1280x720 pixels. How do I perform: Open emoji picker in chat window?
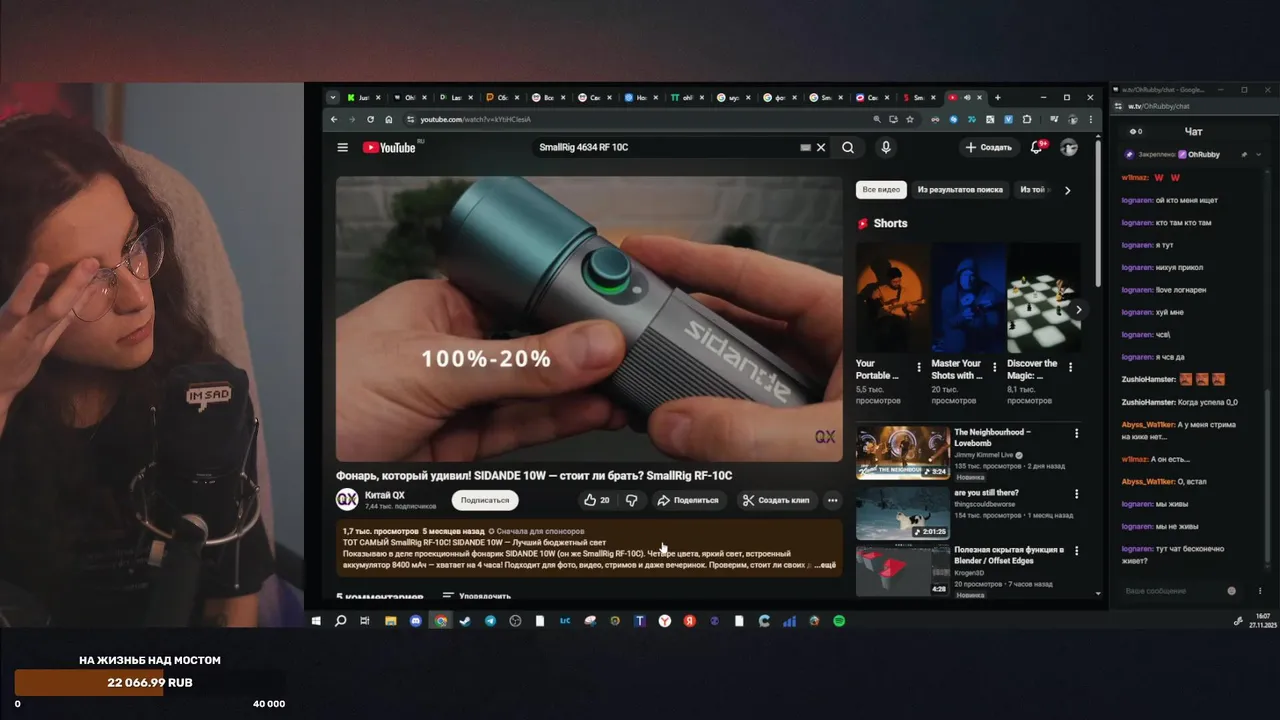1231,591
